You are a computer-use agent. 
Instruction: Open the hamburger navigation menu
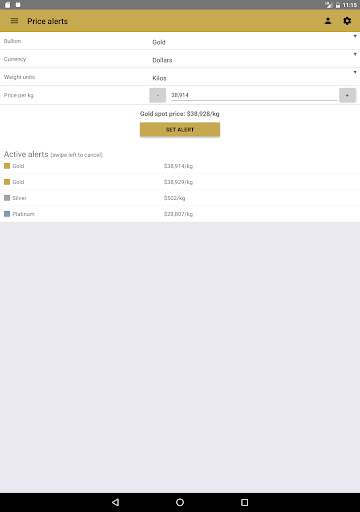point(14,21)
